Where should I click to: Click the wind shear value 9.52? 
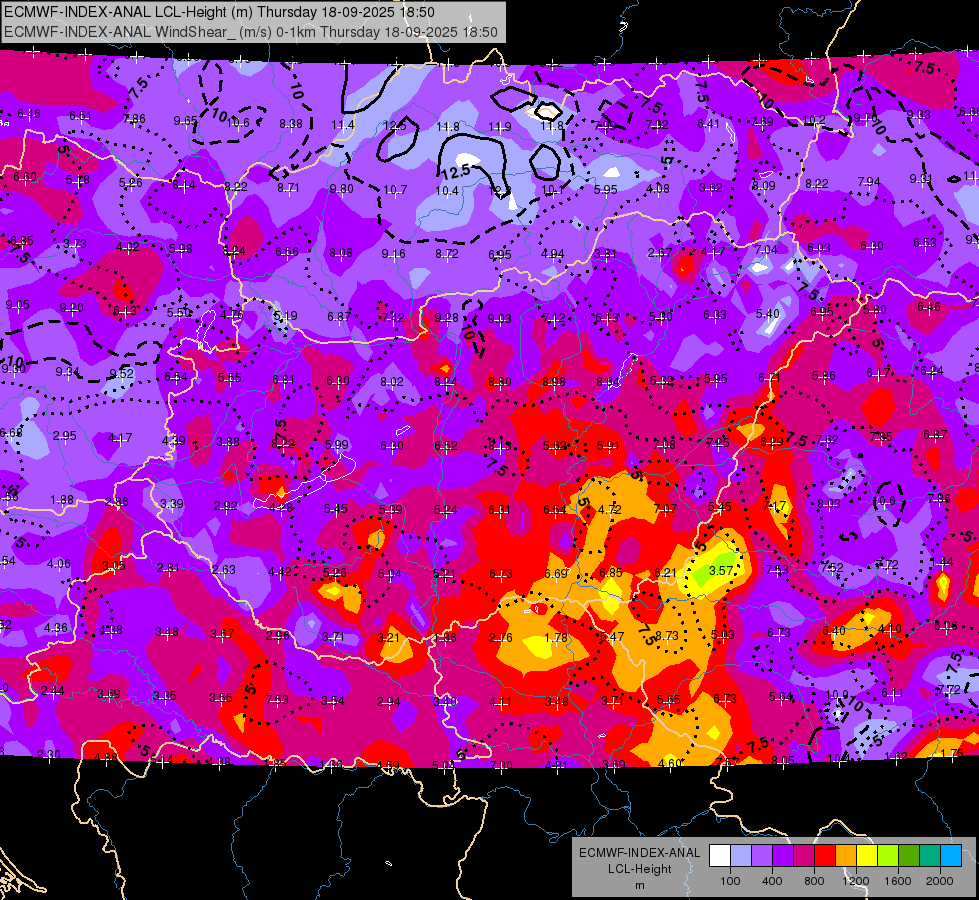(122, 373)
